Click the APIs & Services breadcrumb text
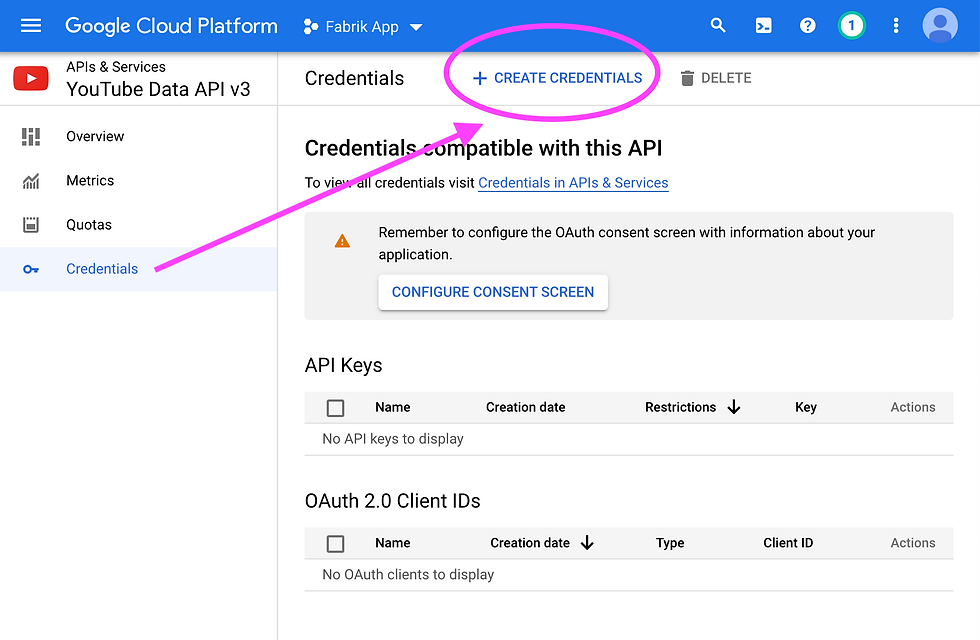 pyautogui.click(x=116, y=67)
